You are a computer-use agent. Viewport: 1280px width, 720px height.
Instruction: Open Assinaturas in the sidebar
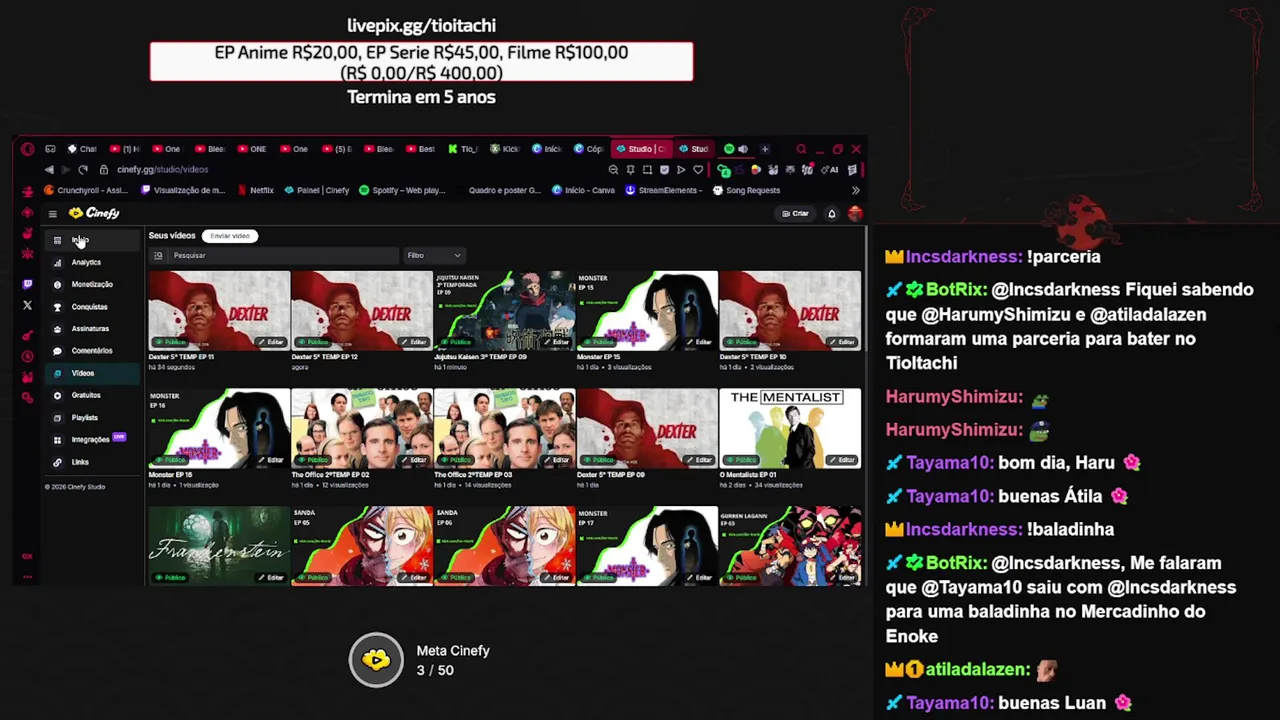(x=90, y=329)
